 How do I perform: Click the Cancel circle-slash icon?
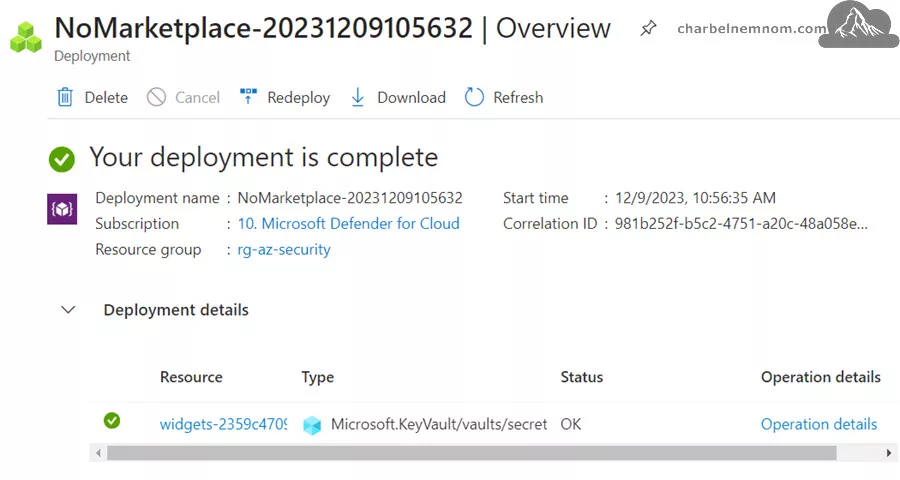156,97
